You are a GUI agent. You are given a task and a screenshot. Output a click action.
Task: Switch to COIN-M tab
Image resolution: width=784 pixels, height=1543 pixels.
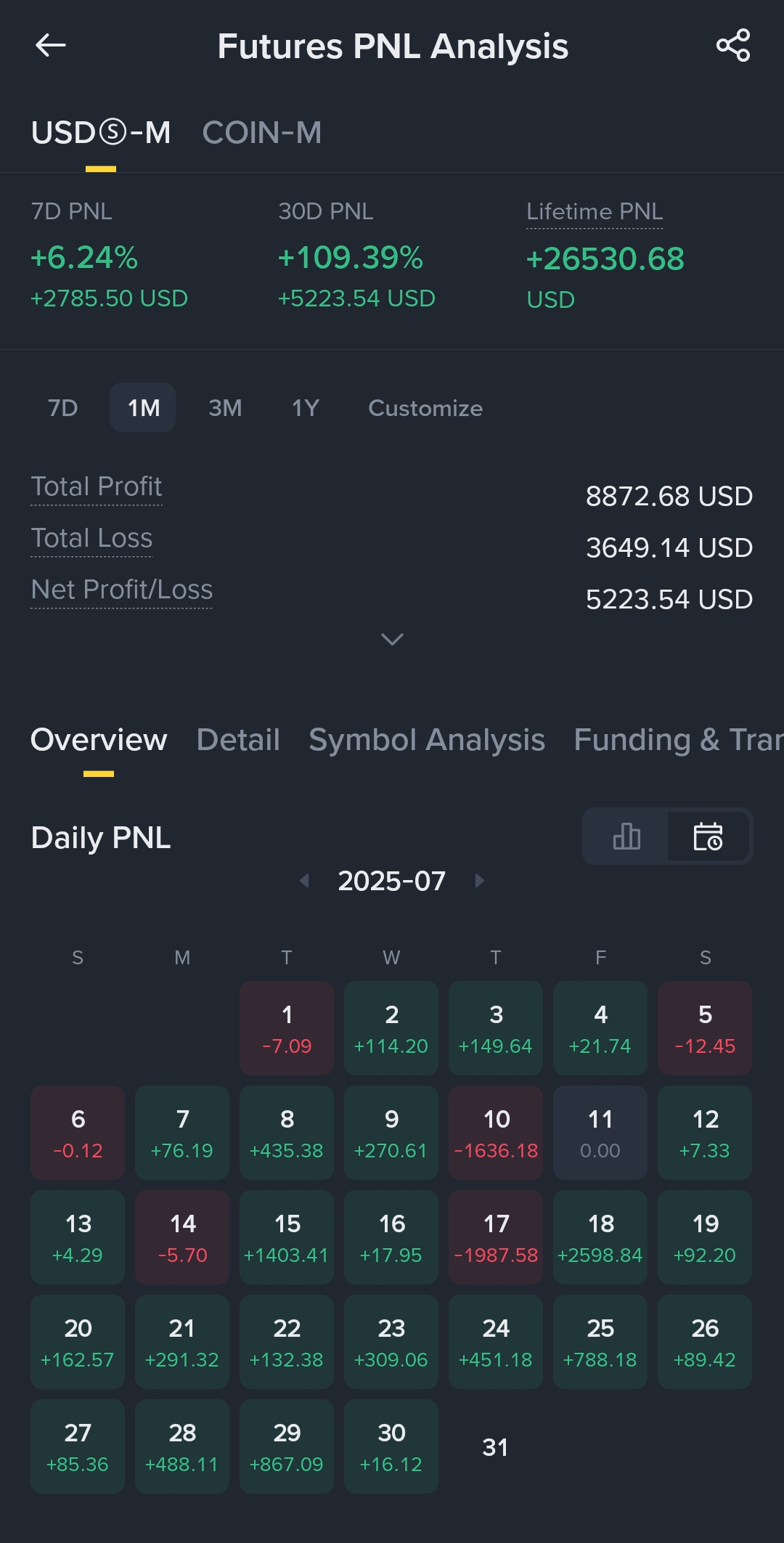tap(262, 133)
